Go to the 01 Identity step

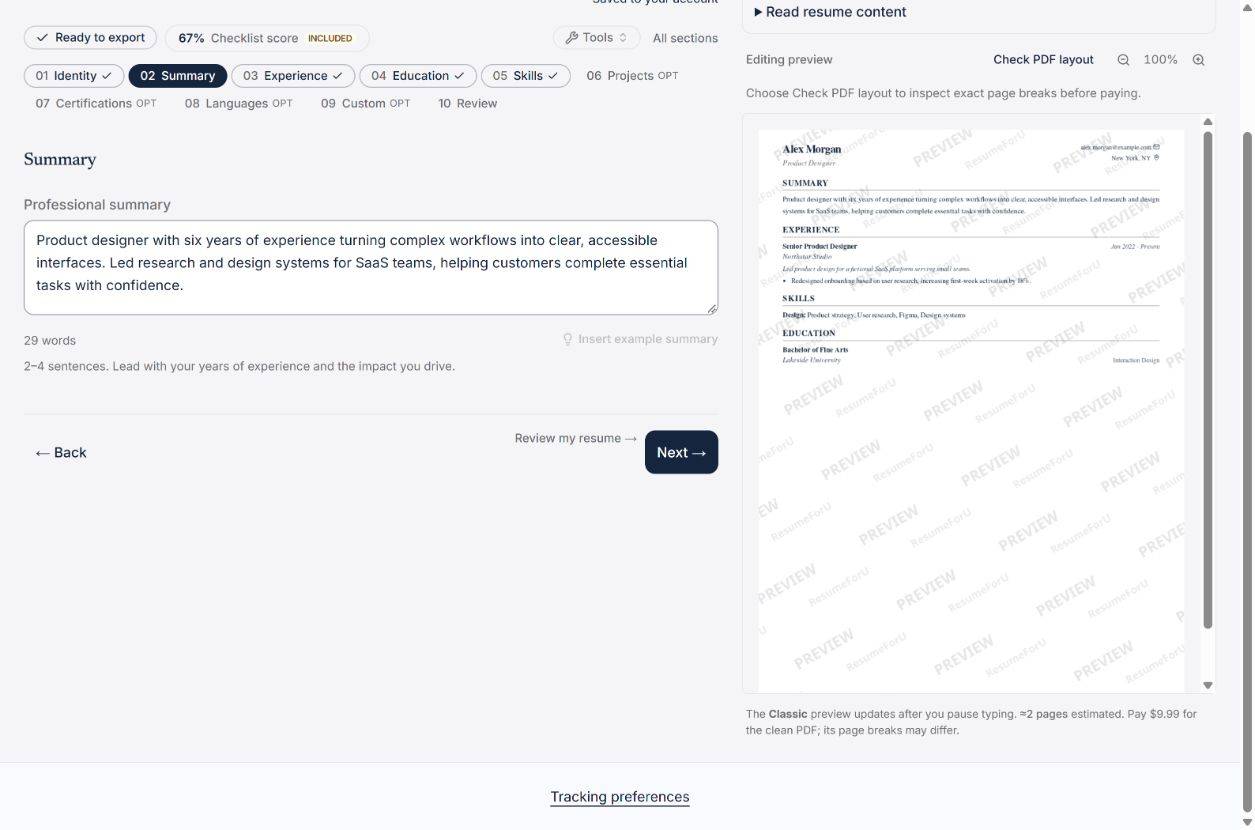click(74, 76)
